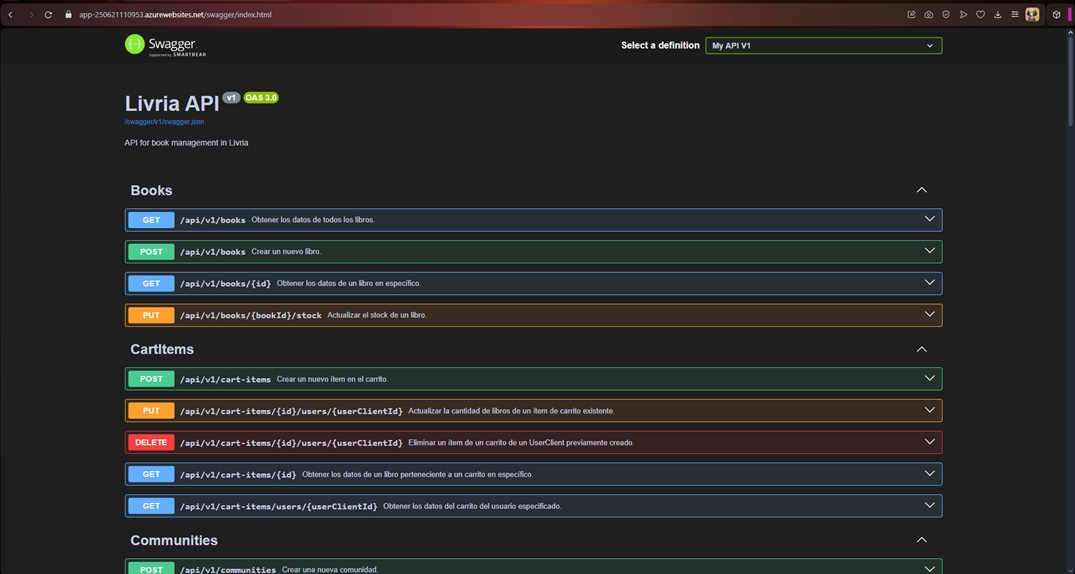This screenshot has width=1075, height=574.
Task: Click GET button for all books
Action: [x=152, y=220]
